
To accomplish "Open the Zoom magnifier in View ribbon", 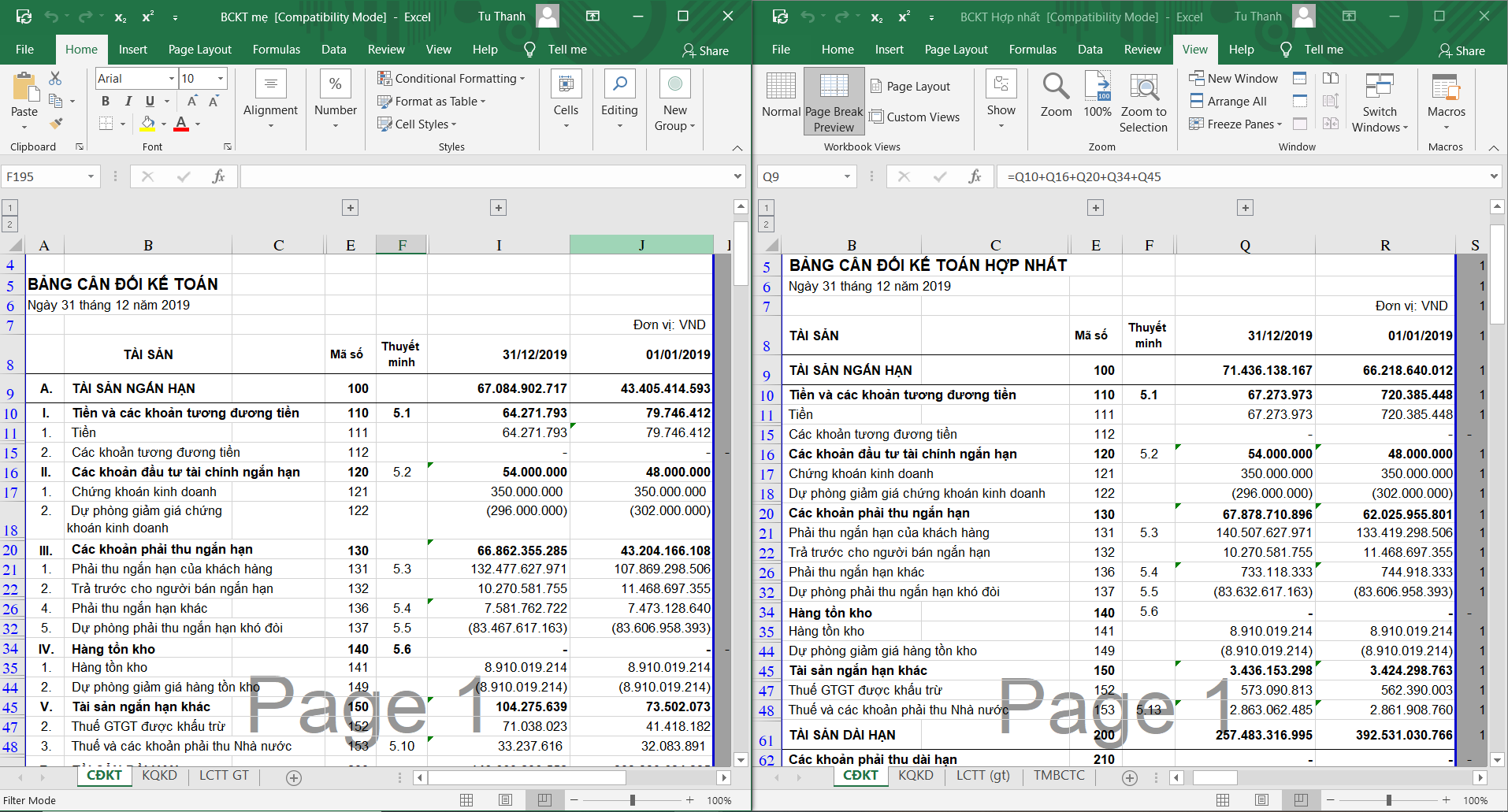I will coord(1056,88).
